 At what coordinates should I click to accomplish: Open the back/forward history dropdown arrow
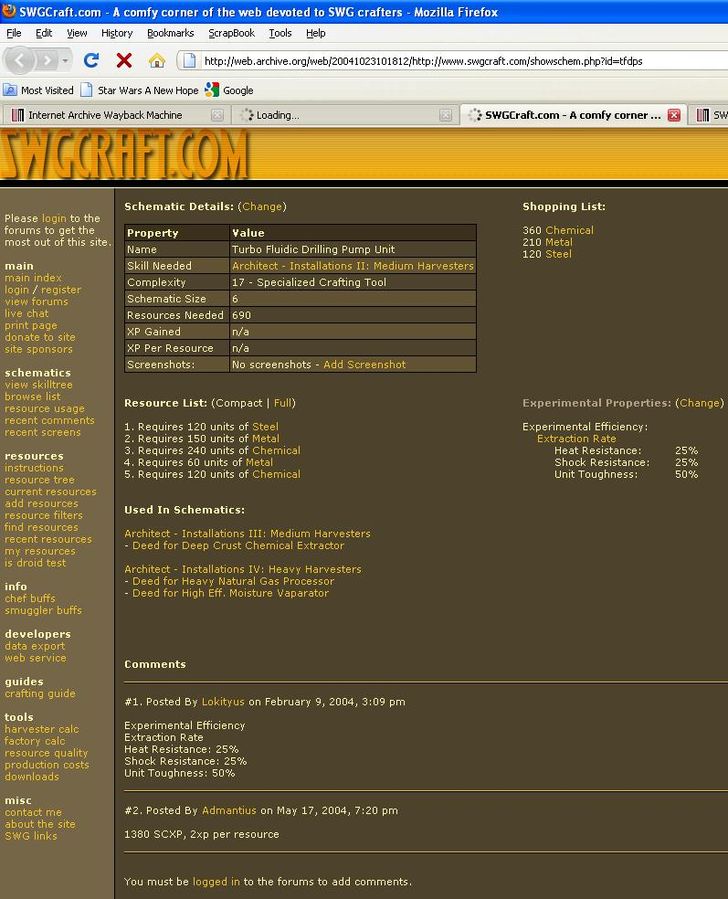coord(64,61)
